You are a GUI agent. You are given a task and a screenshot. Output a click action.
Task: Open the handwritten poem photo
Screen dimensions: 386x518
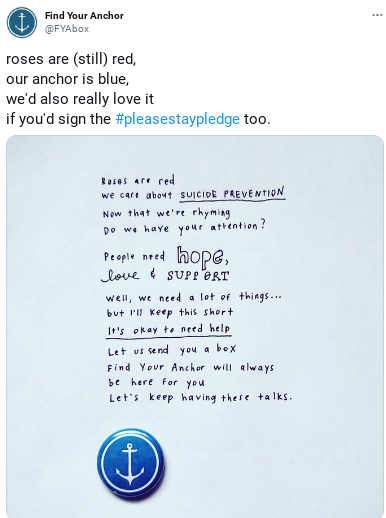pyautogui.click(x=195, y=327)
